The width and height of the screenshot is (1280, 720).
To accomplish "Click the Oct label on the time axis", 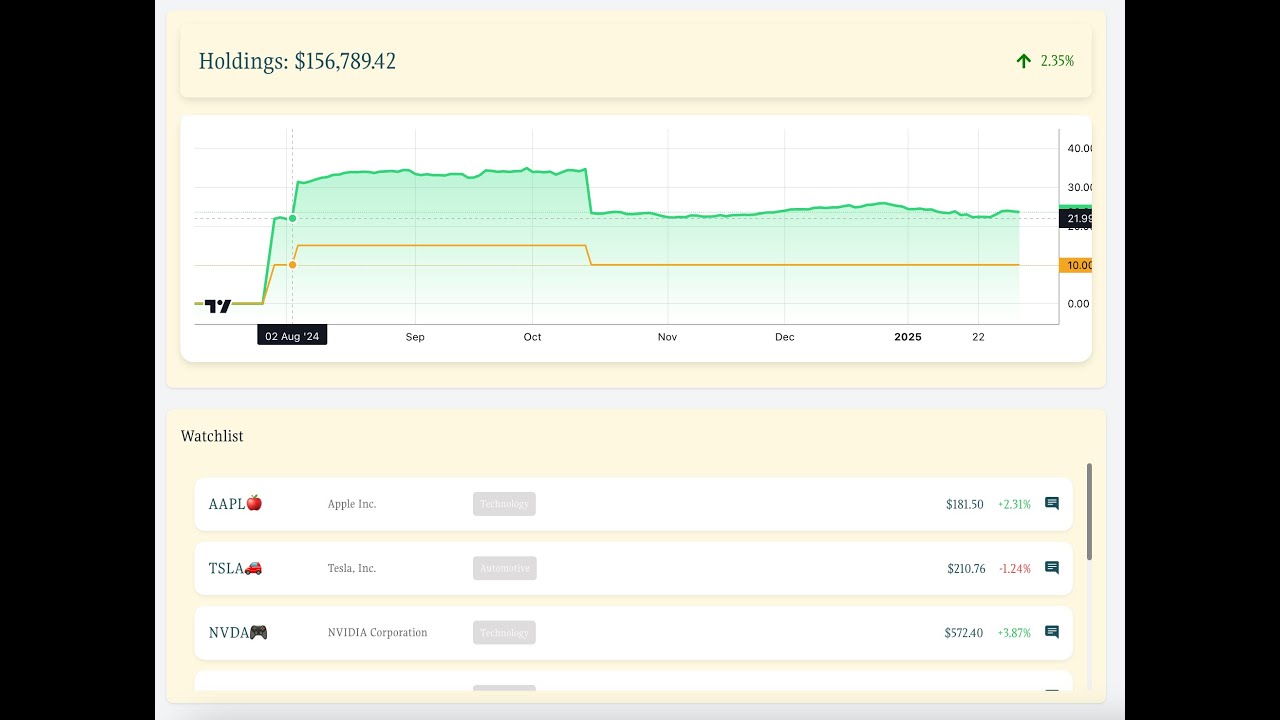I will (532, 337).
